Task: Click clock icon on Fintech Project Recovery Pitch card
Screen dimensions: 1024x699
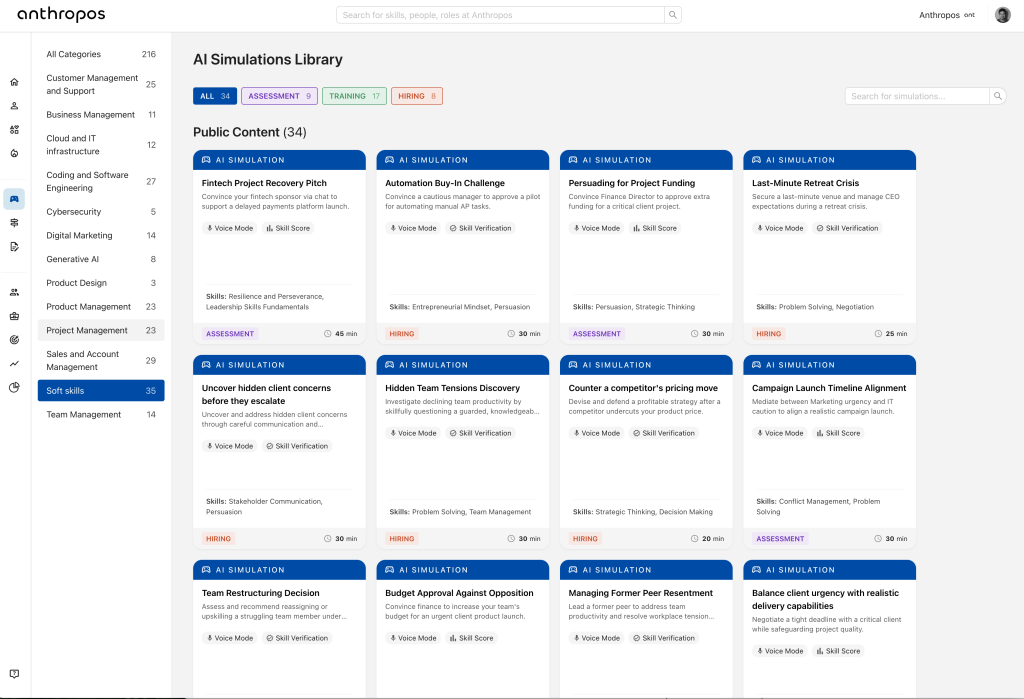Action: 328,334
